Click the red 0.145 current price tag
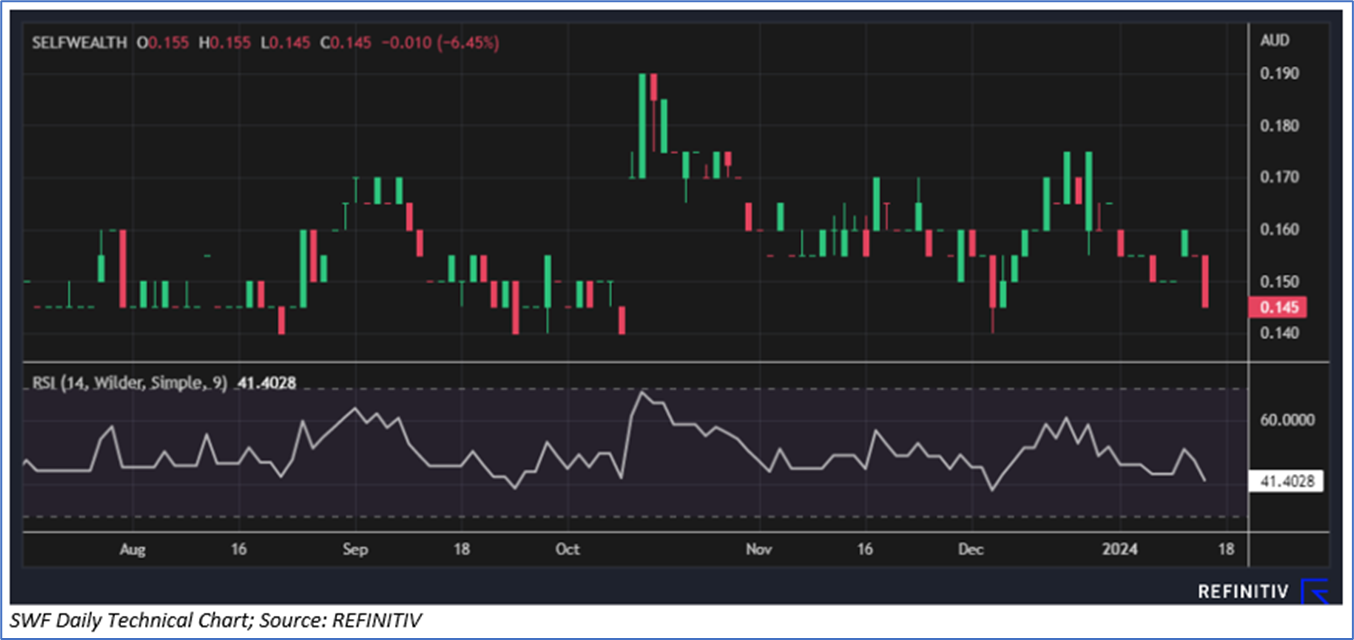The width and height of the screenshot is (1354, 640). [1277, 307]
